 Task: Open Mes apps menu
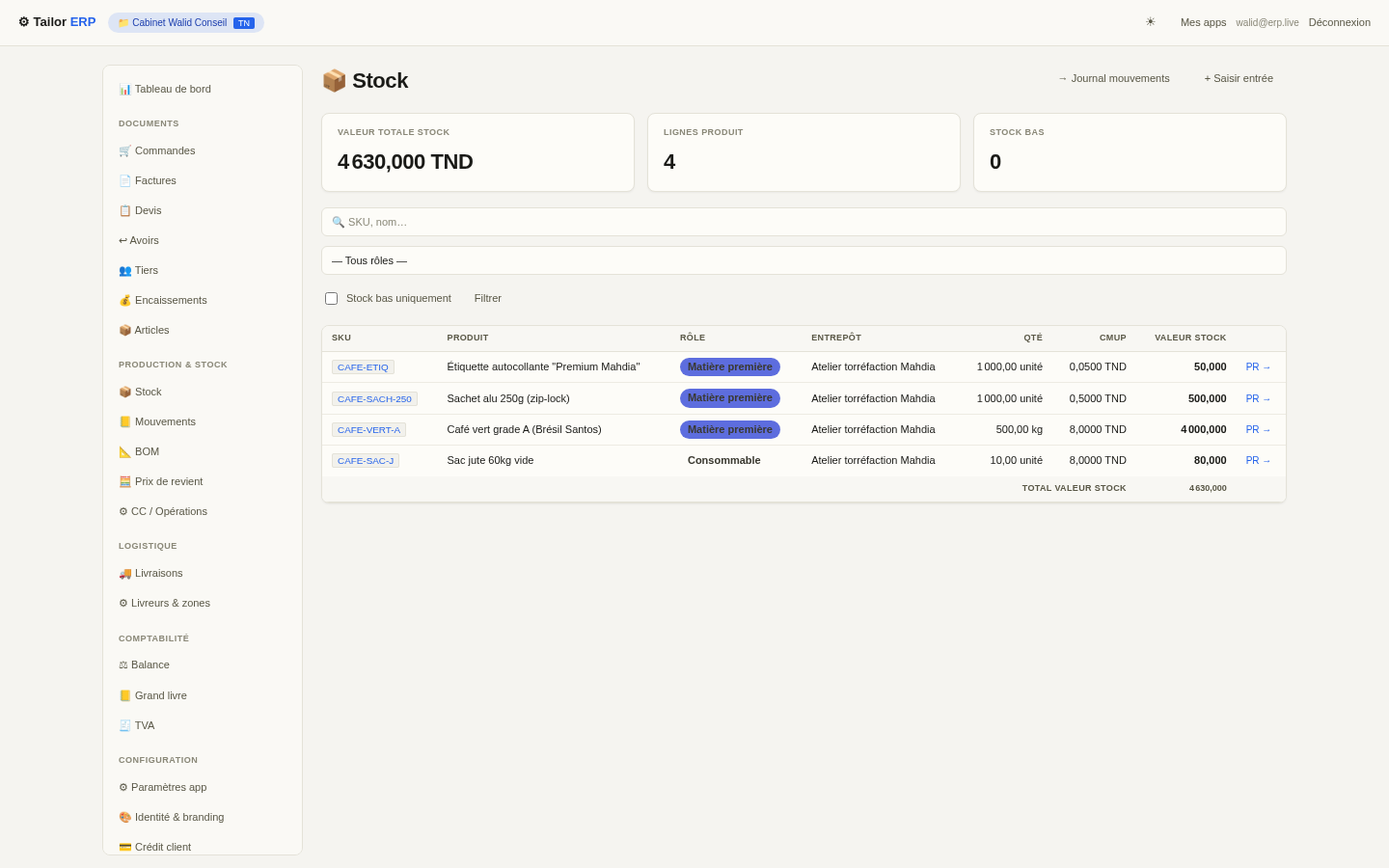click(x=1203, y=22)
